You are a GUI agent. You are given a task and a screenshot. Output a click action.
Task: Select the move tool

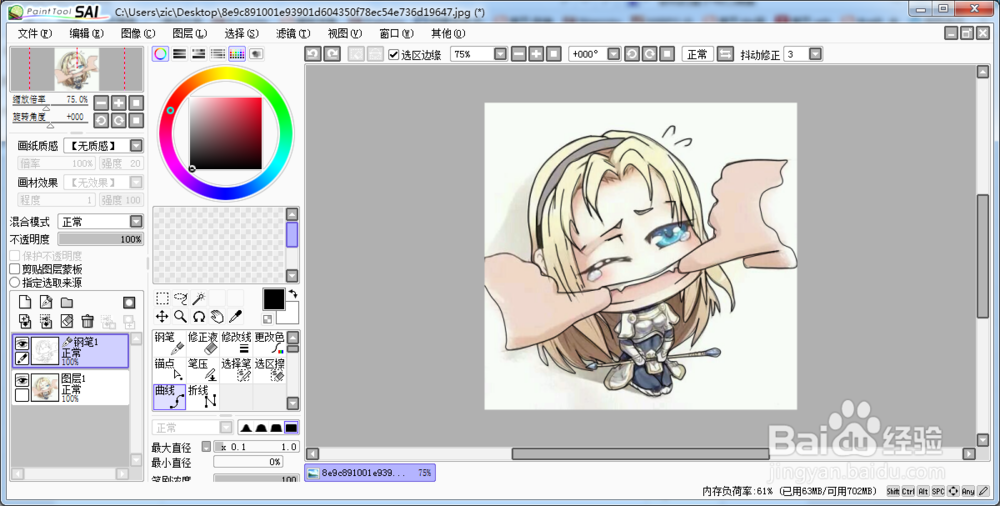[x=162, y=316]
